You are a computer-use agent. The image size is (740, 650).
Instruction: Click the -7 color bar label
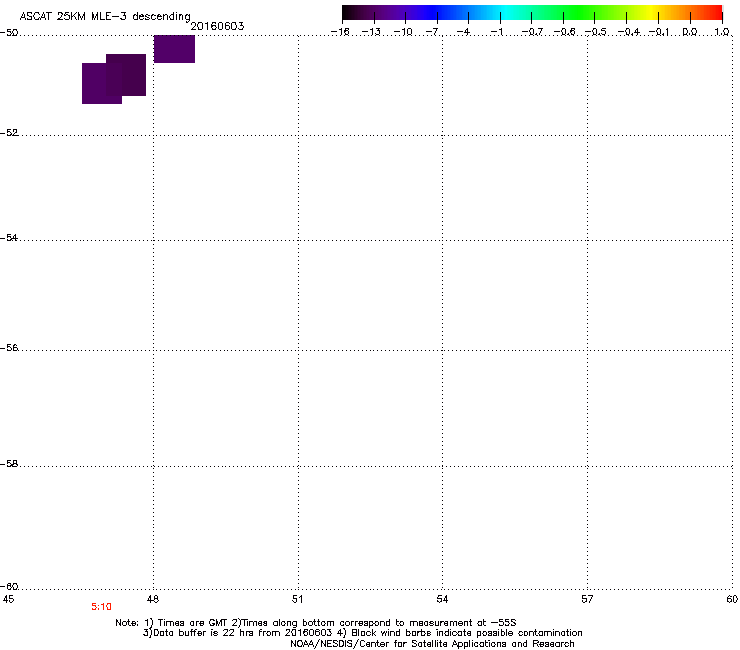click(x=433, y=32)
